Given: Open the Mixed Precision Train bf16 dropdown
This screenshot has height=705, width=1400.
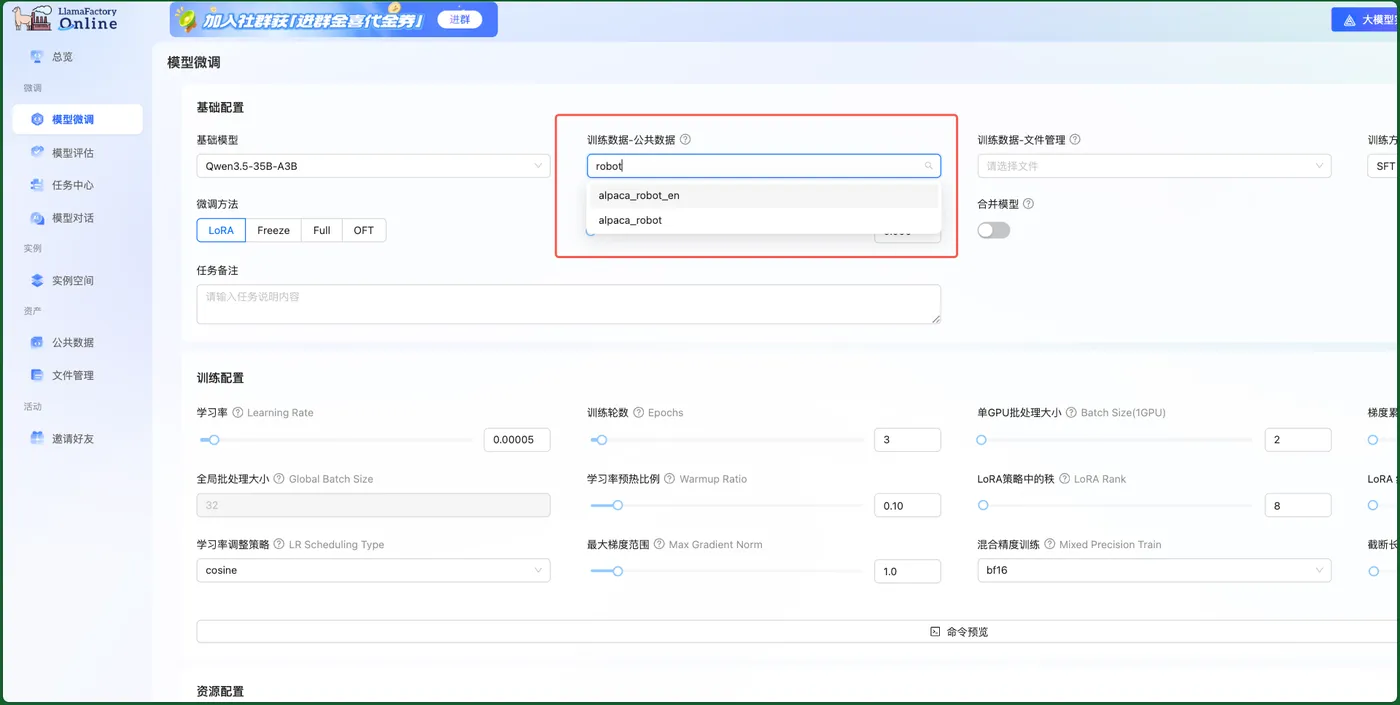Looking at the screenshot, I should click(1154, 570).
